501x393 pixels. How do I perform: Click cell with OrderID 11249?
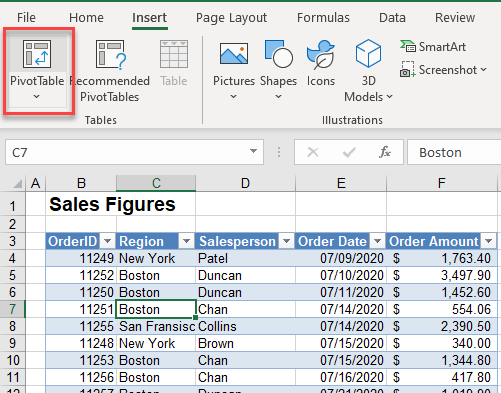point(81,258)
